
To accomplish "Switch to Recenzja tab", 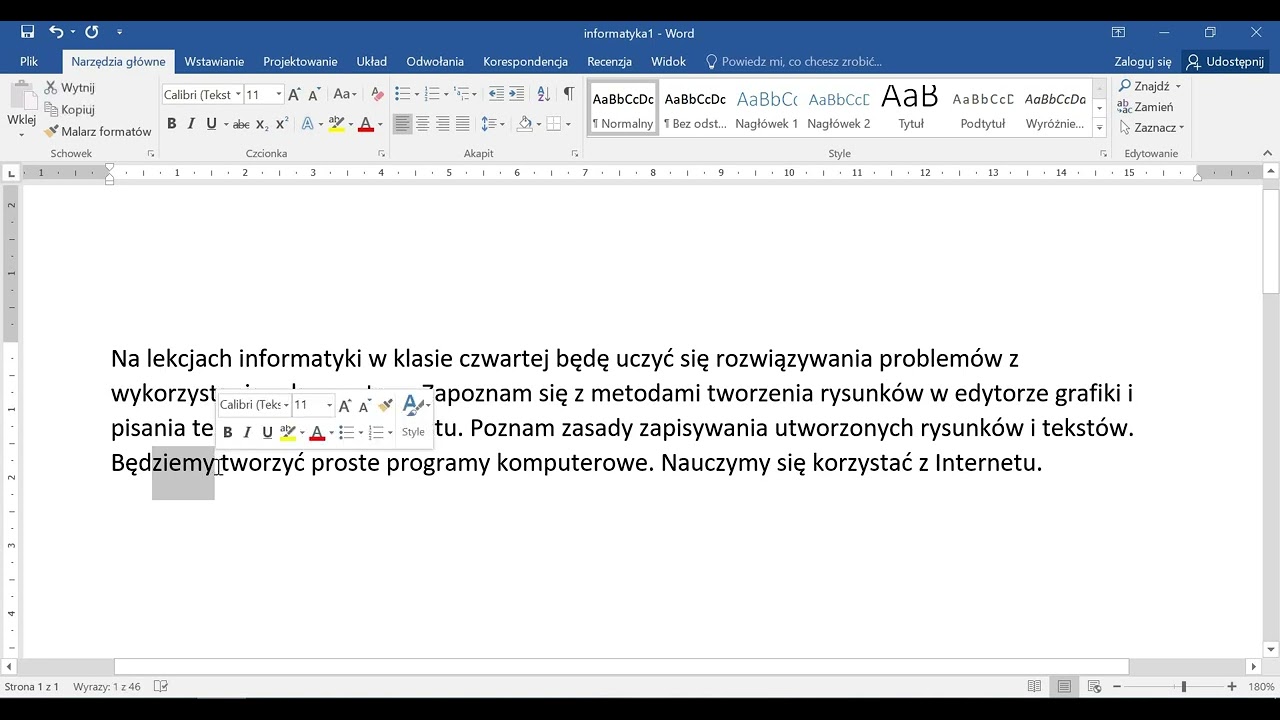I will [x=609, y=62].
